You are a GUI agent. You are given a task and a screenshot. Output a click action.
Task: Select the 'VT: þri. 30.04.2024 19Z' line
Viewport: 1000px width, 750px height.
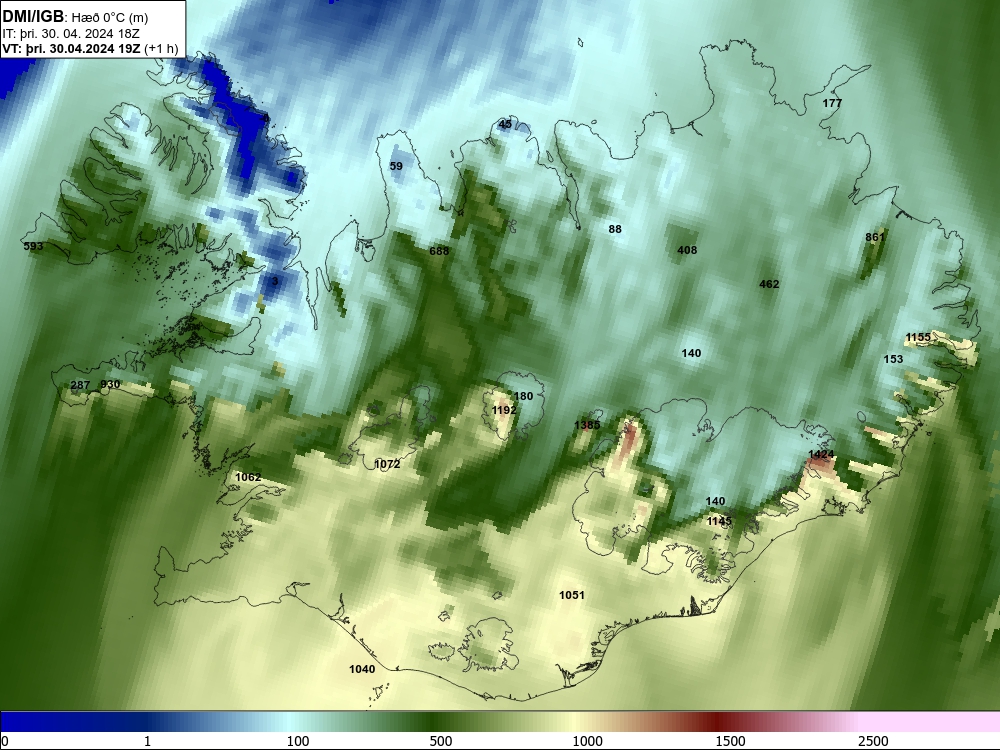tap(70, 48)
